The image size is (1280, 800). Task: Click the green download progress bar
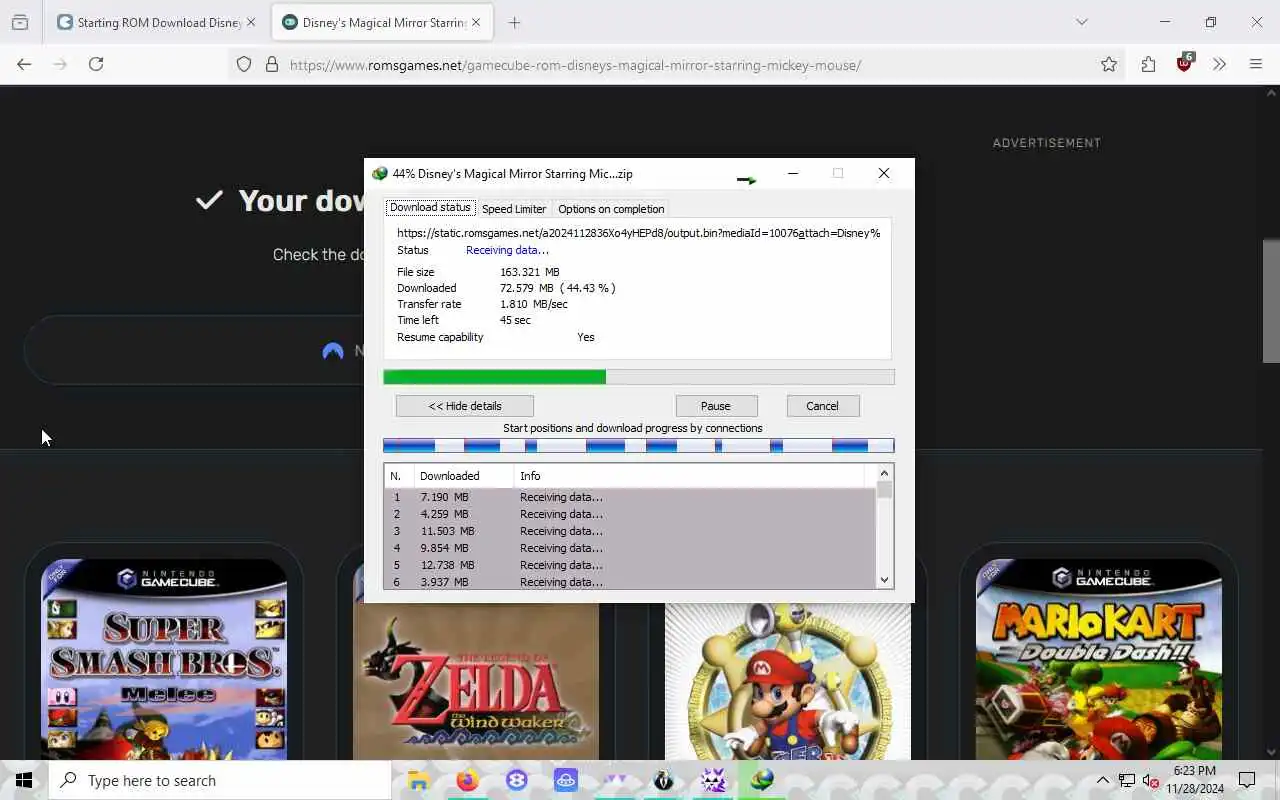(639, 377)
